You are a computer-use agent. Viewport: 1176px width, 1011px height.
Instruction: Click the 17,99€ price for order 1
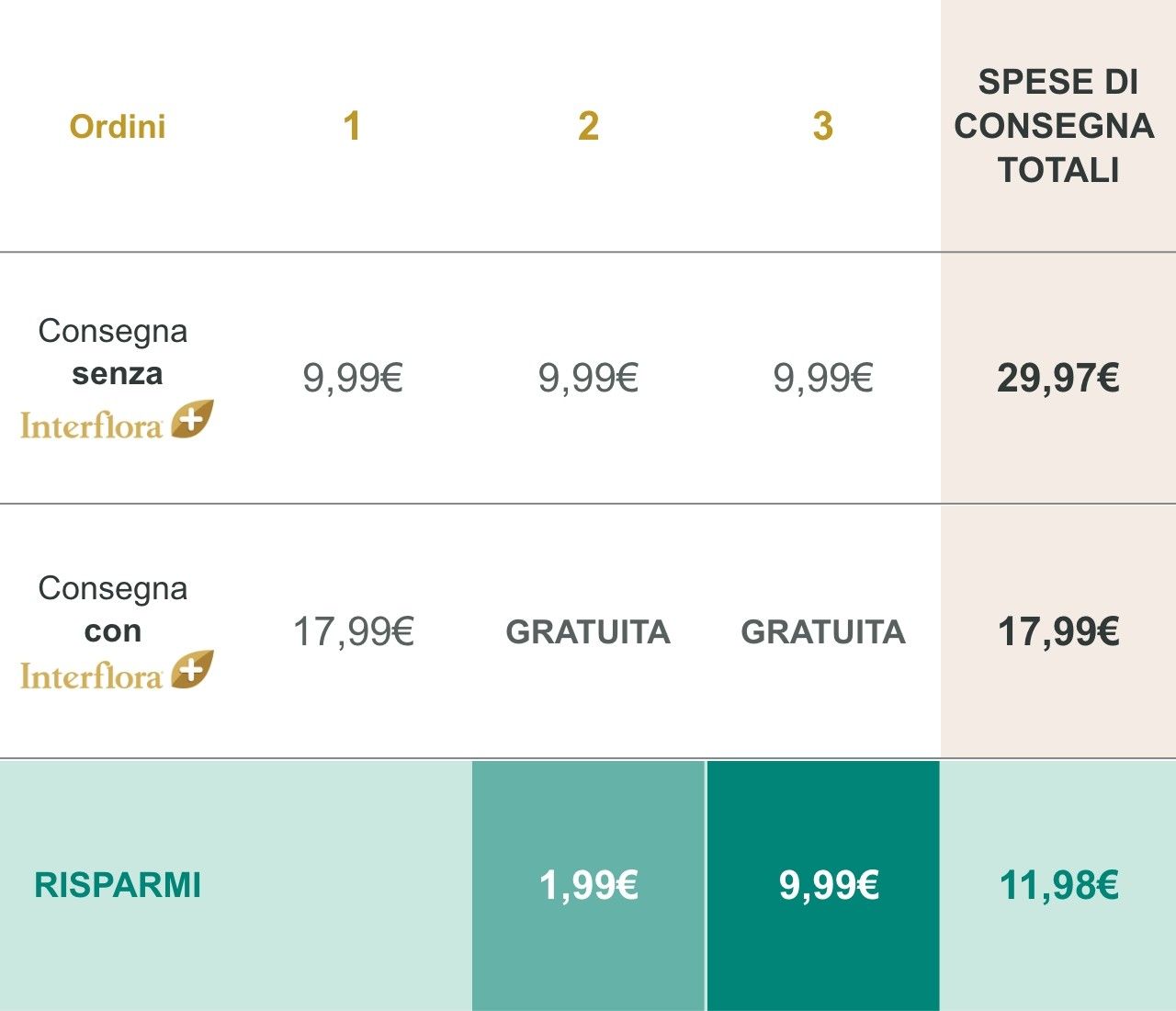(353, 631)
